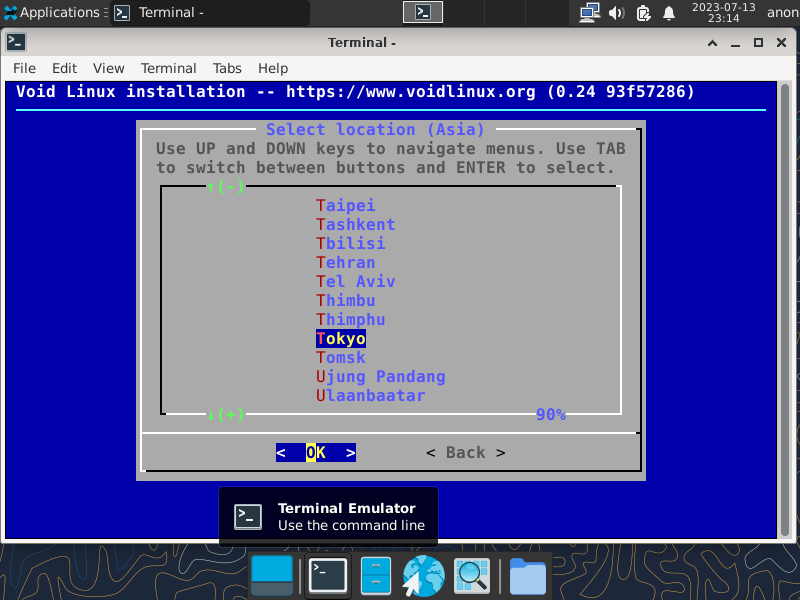The image size is (800, 600).
Task: Open the Help menu
Action: click(272, 68)
